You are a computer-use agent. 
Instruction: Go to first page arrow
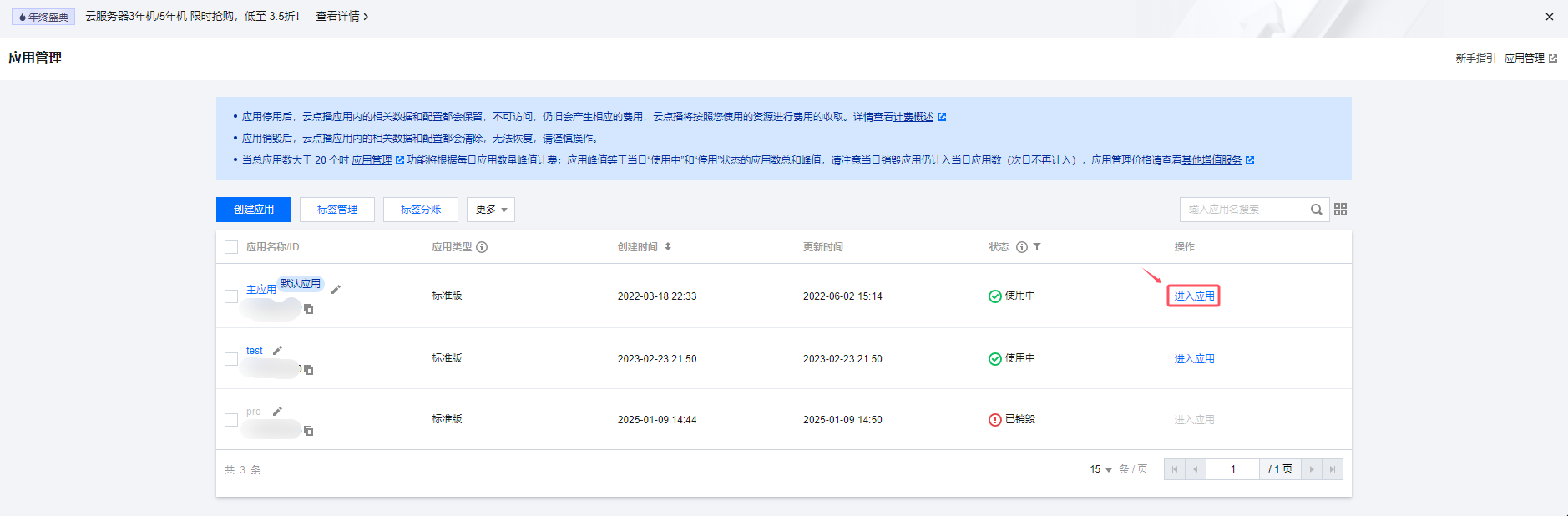click(1175, 469)
